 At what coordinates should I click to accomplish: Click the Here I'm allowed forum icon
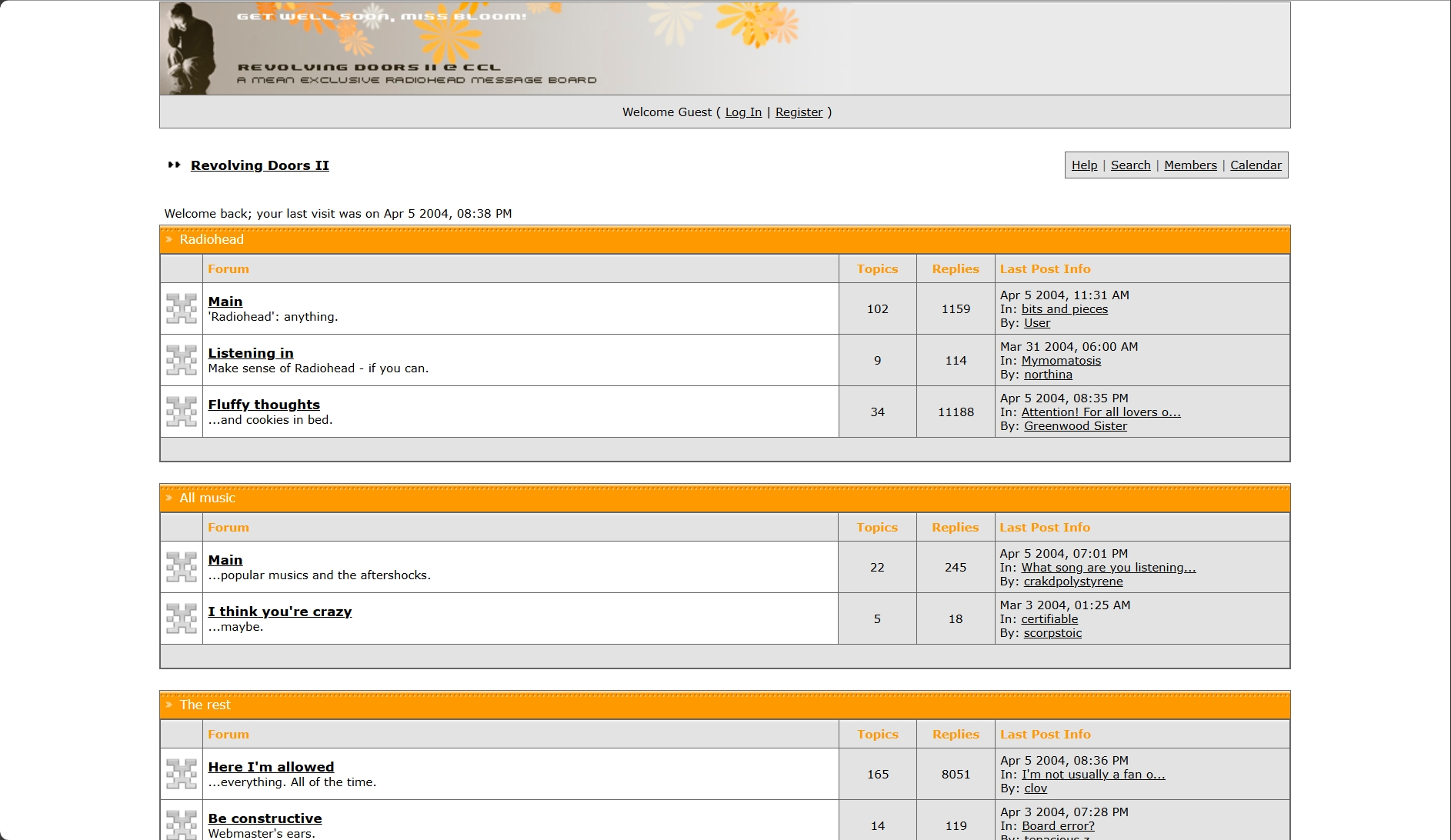click(181, 774)
